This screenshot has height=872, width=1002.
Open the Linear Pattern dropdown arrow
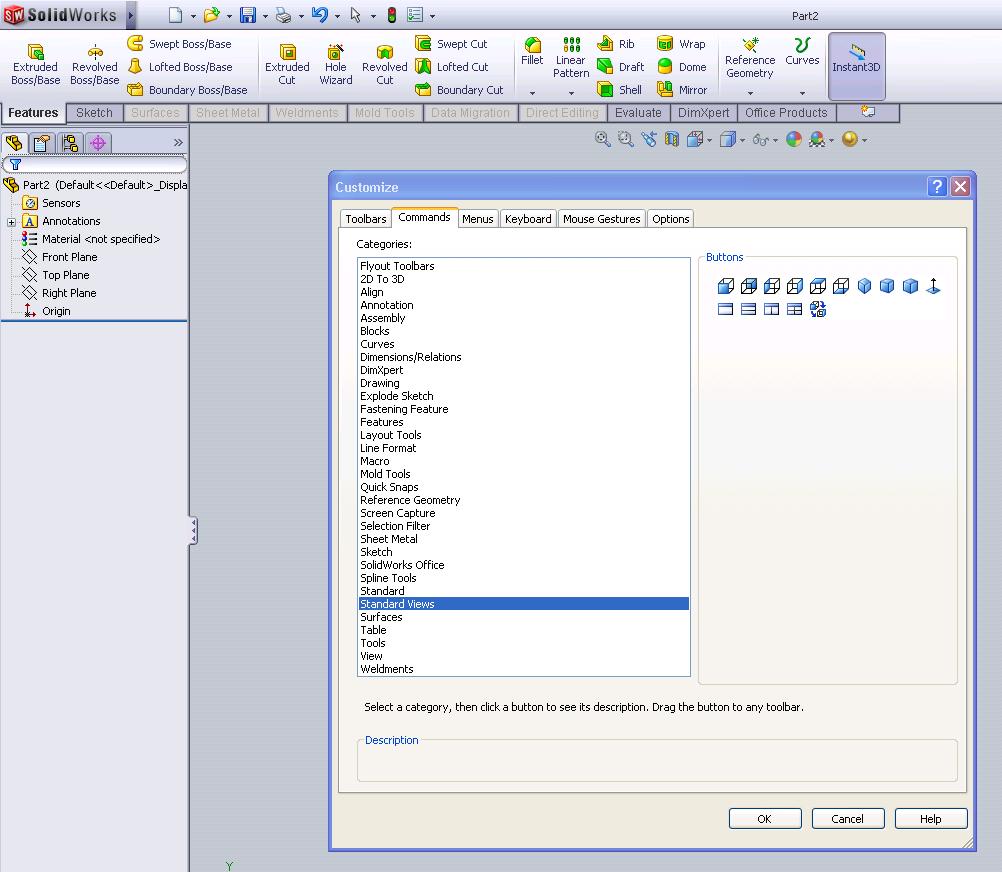[571, 93]
